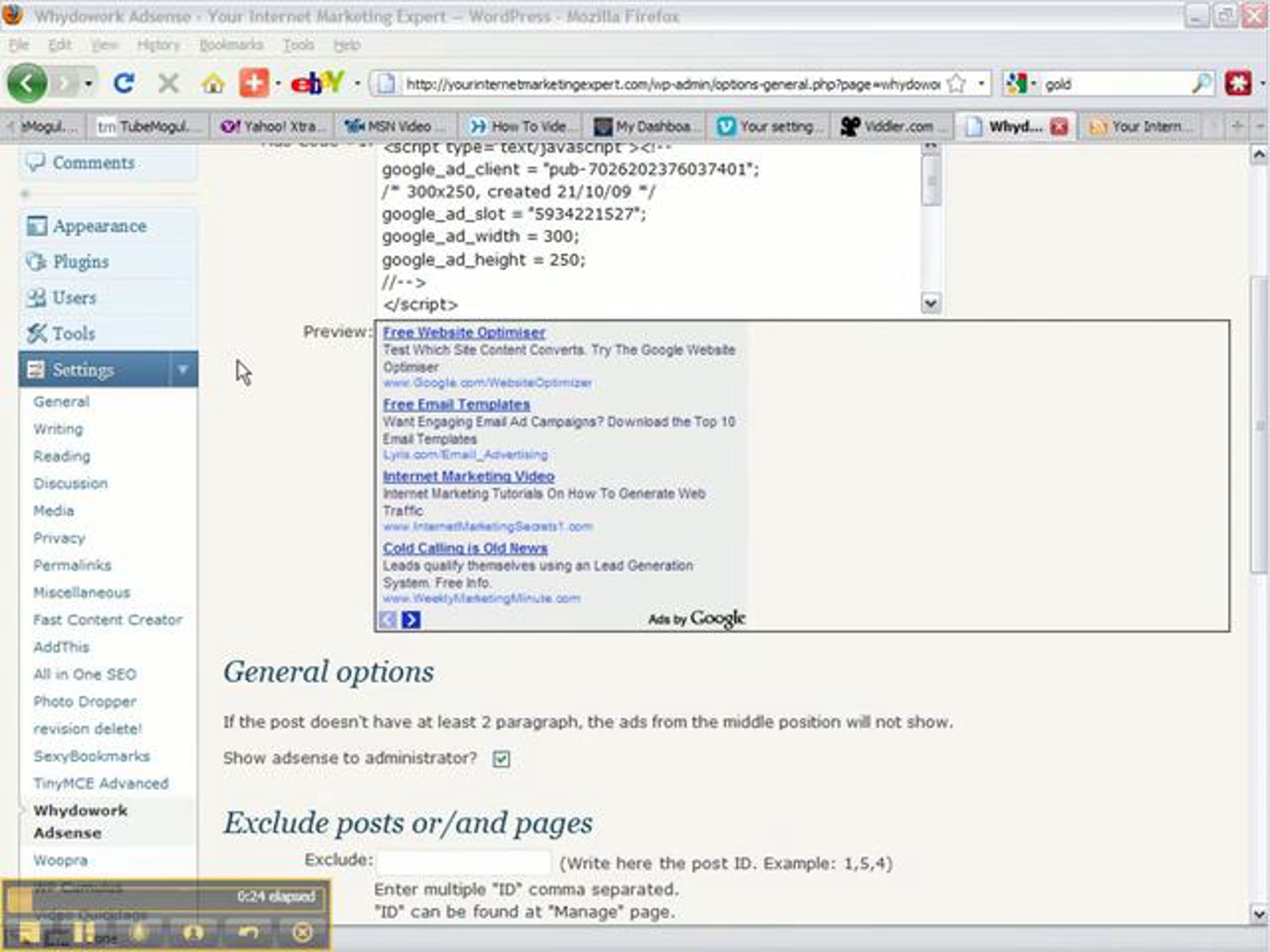Viewport: 1270px width, 952px height.
Task: Go to Permalinks settings
Action: tap(72, 565)
